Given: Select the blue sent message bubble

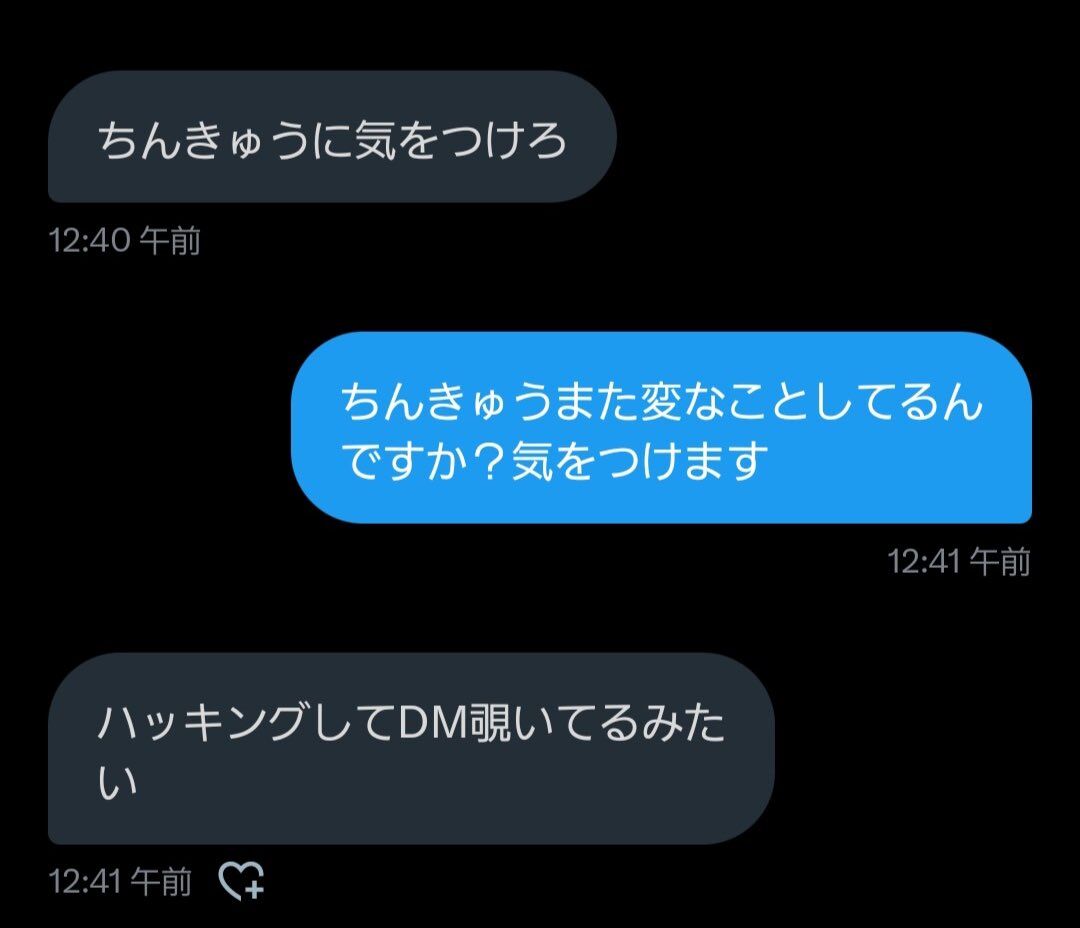Looking at the screenshot, I should pos(661,427).
